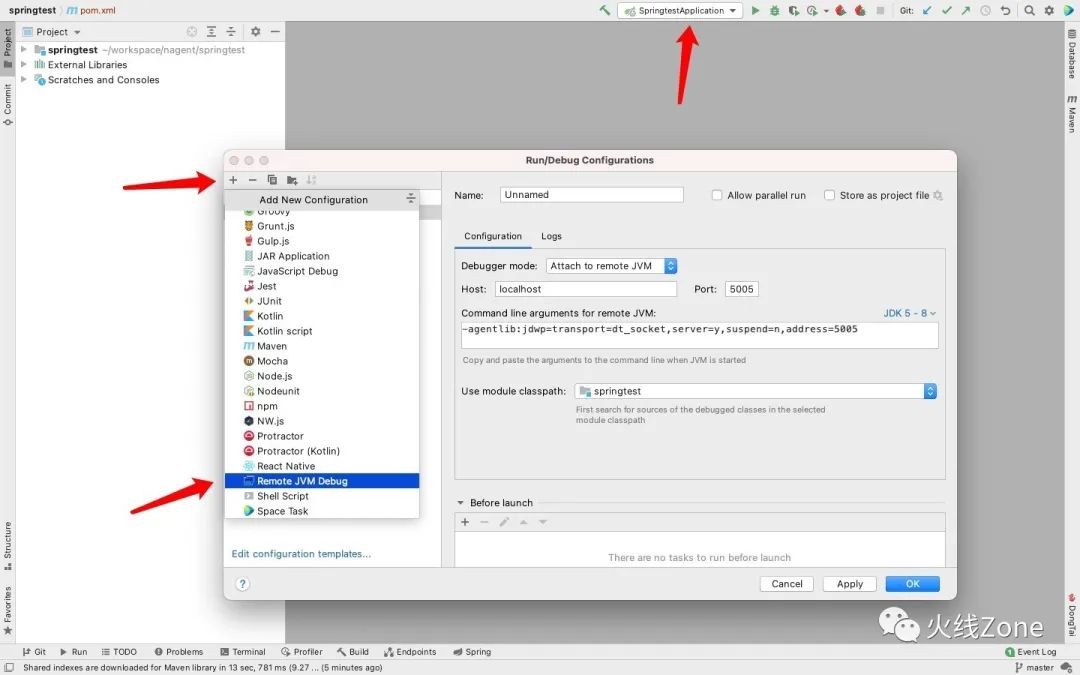Open Search Everywhere magnifier icon
This screenshot has width=1080, height=675.
click(1029, 10)
